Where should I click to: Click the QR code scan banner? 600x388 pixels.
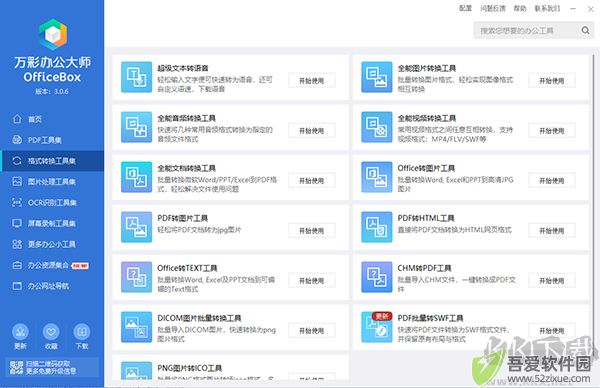pos(52,367)
